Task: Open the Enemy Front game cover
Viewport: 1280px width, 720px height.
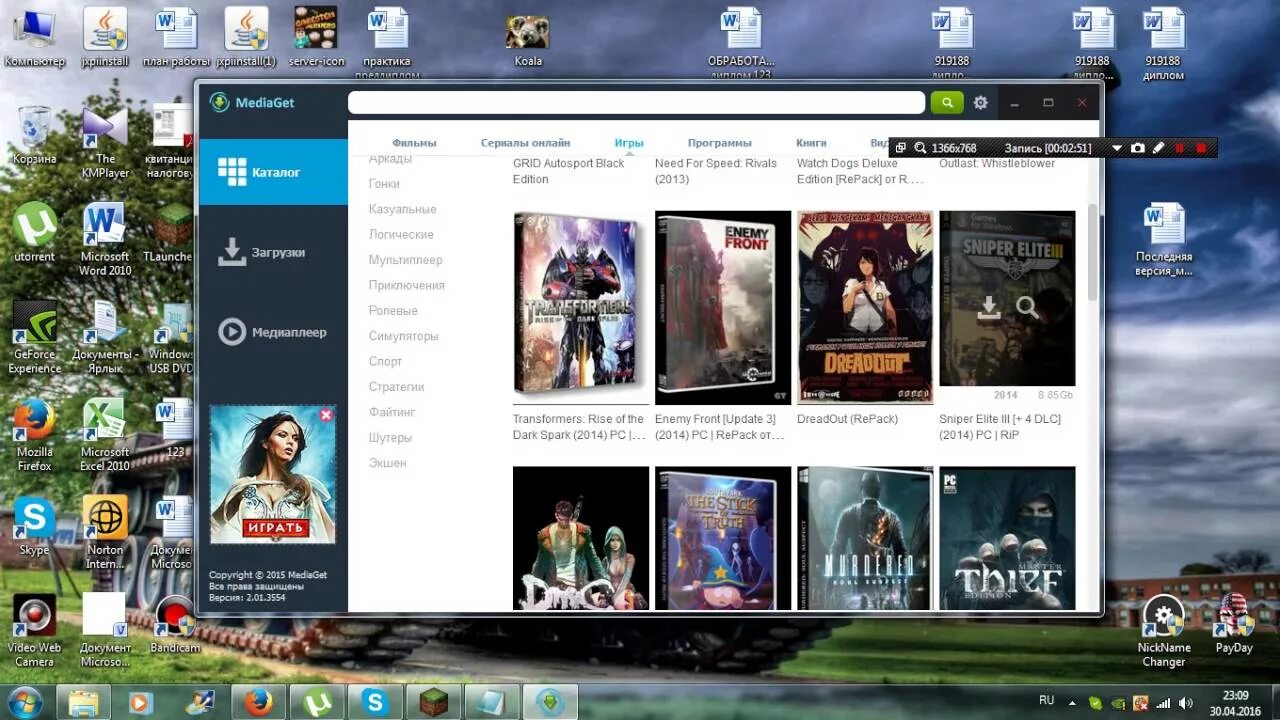Action: click(x=723, y=306)
